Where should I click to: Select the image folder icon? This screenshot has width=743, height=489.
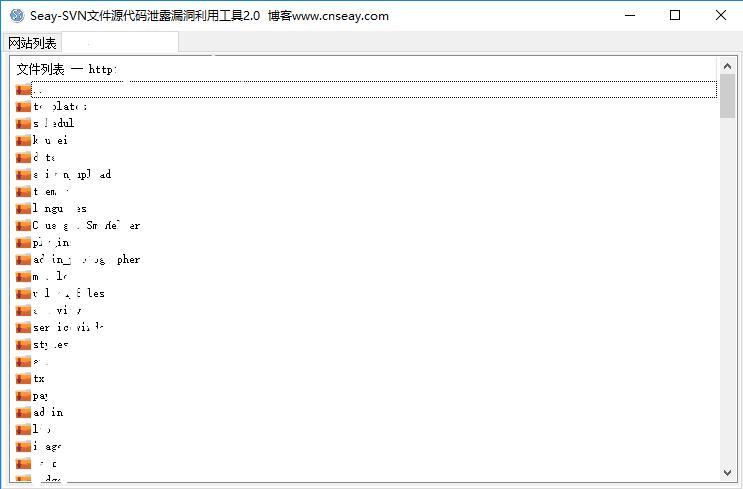click(23, 446)
